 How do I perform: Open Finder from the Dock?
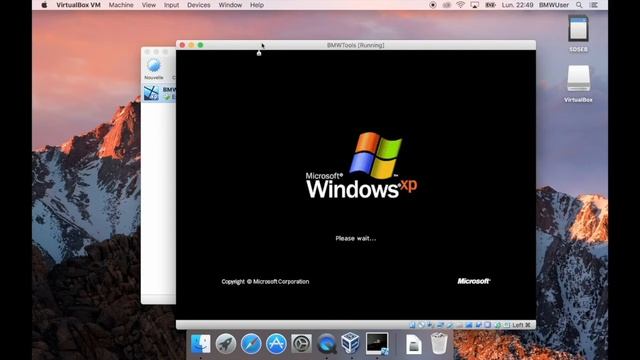tap(200, 344)
